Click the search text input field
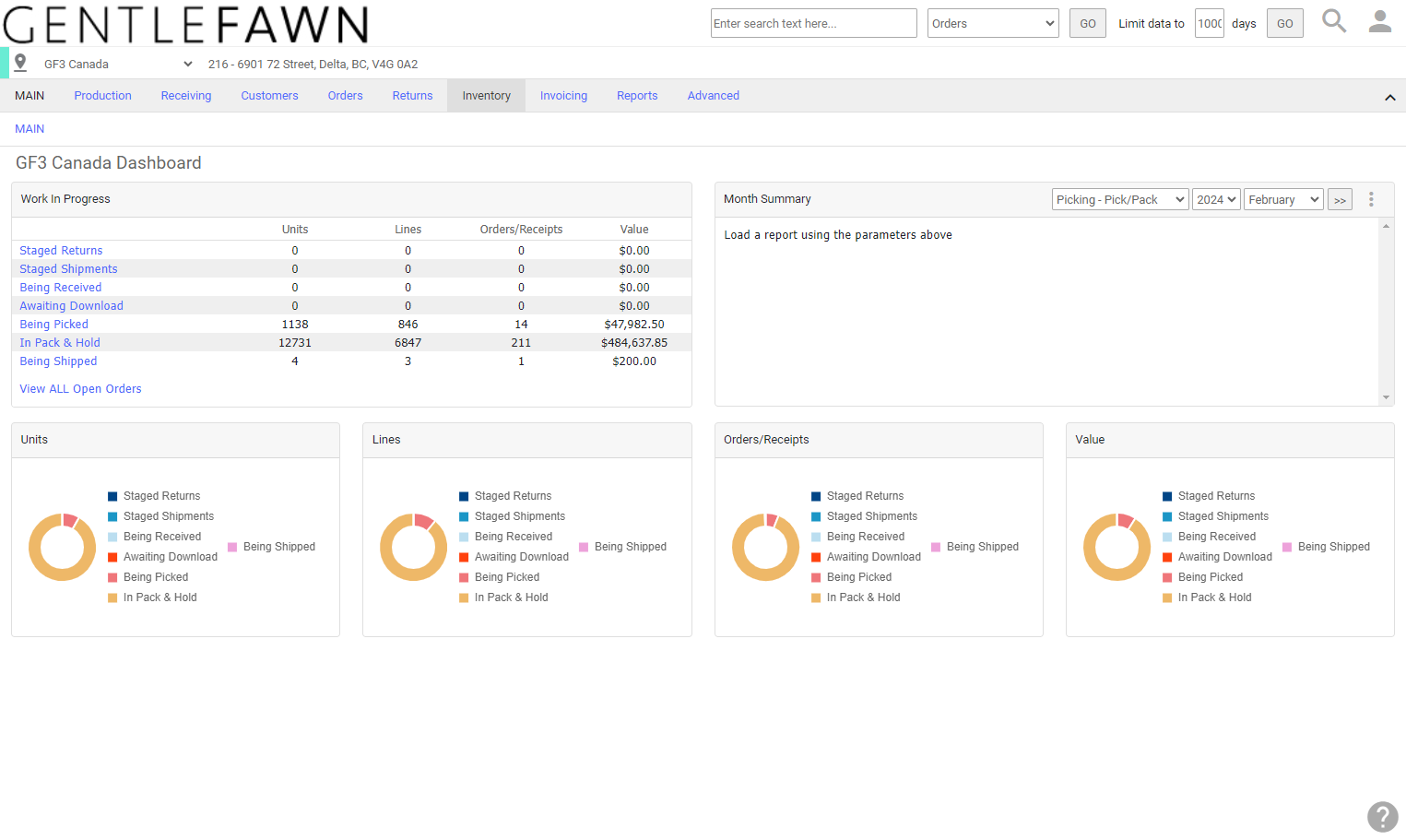Image resolution: width=1406 pixels, height=840 pixels. point(814,23)
